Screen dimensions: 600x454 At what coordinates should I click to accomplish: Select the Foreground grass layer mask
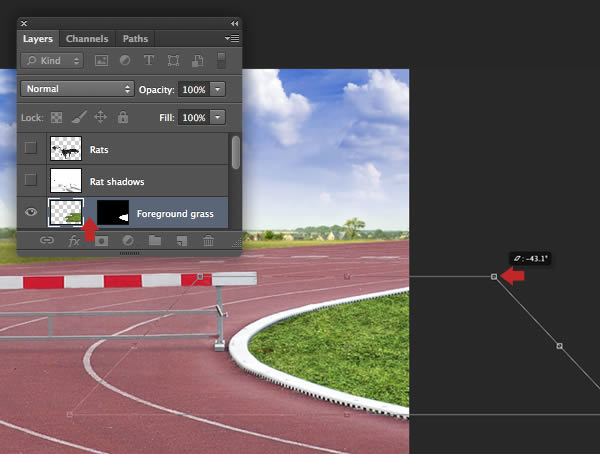click(x=113, y=212)
